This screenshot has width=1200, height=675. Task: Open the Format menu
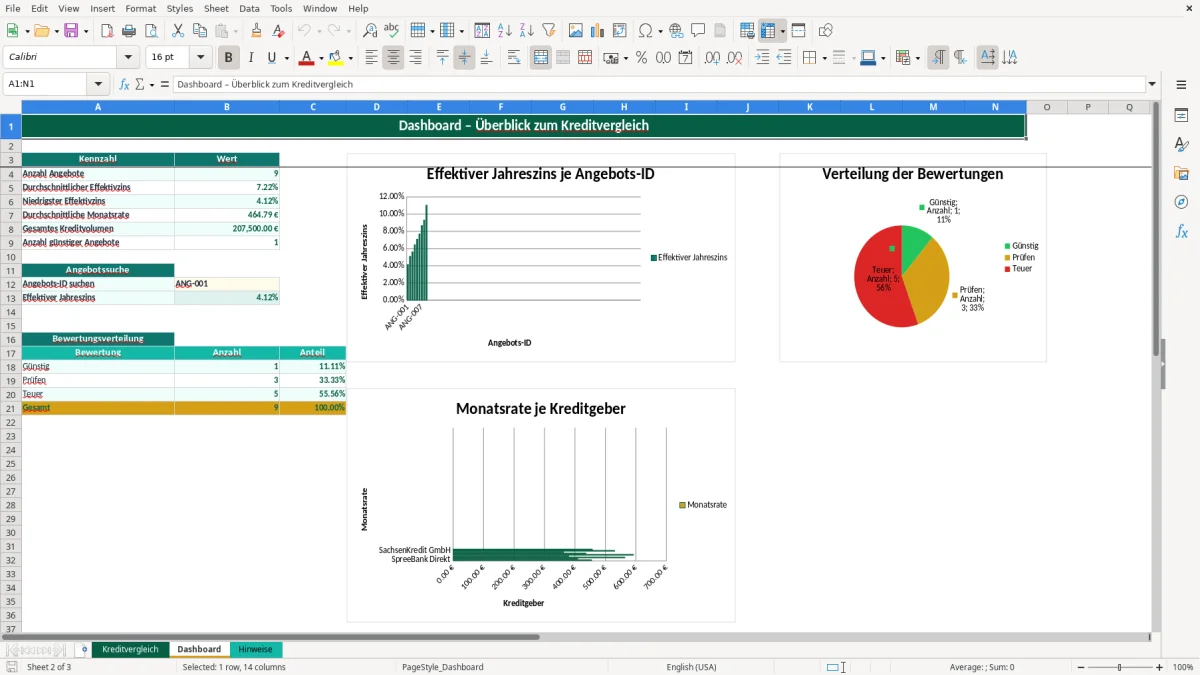point(140,8)
